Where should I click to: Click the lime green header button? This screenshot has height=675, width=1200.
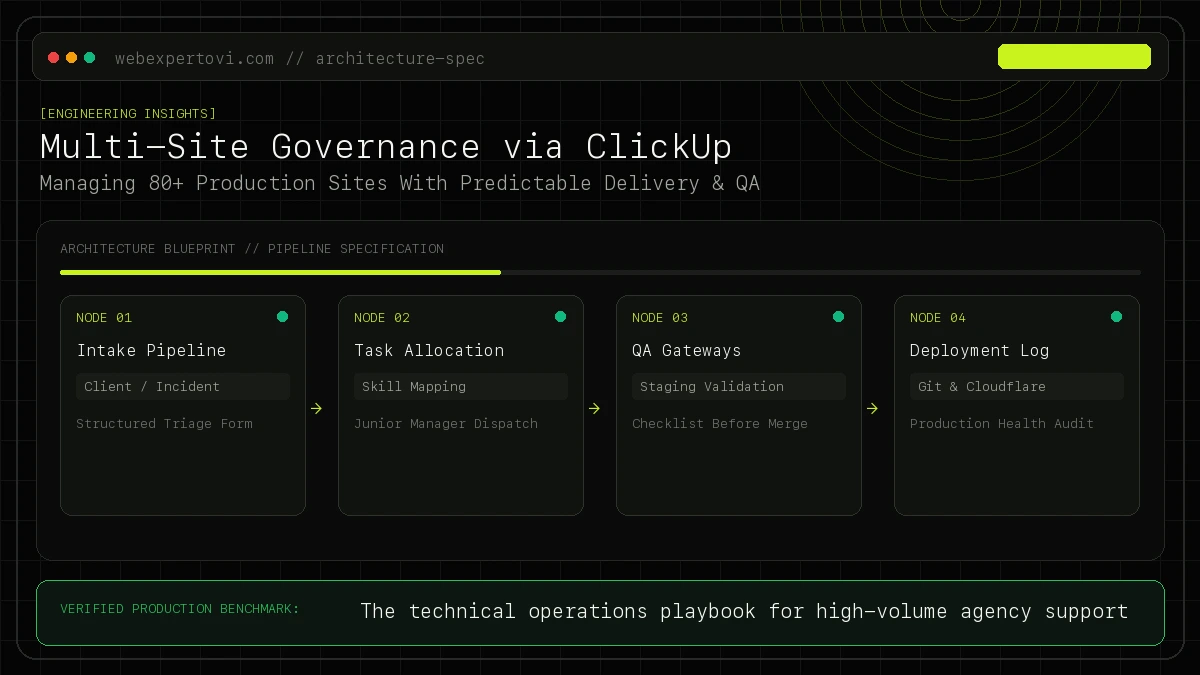tap(1074, 56)
